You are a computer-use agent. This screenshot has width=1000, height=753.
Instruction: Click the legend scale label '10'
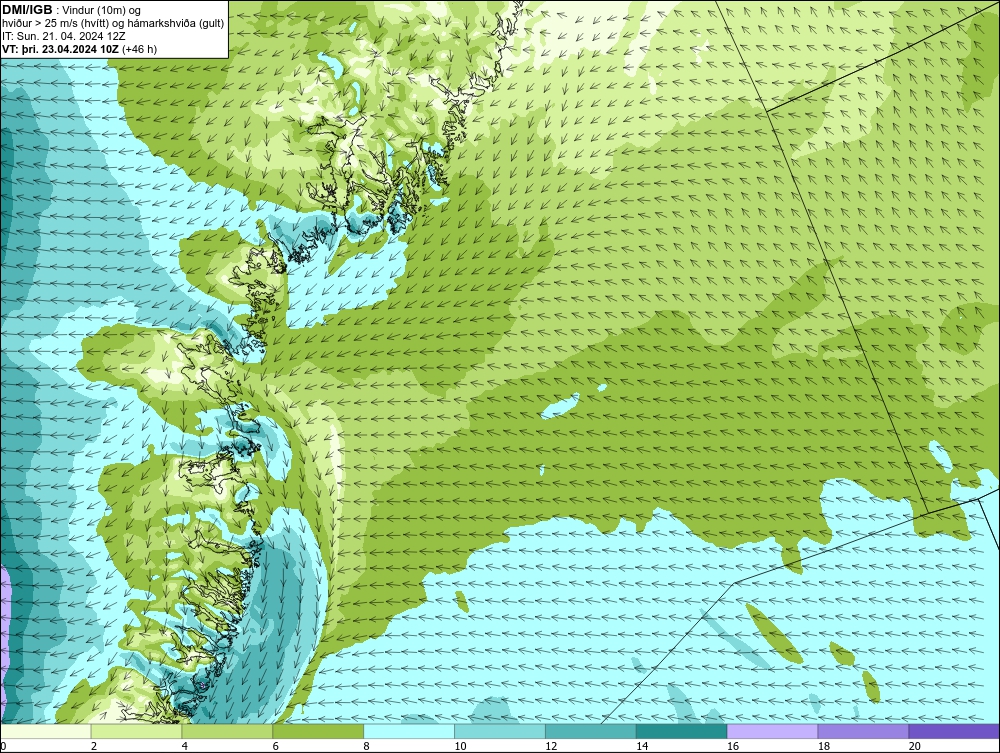click(x=460, y=746)
